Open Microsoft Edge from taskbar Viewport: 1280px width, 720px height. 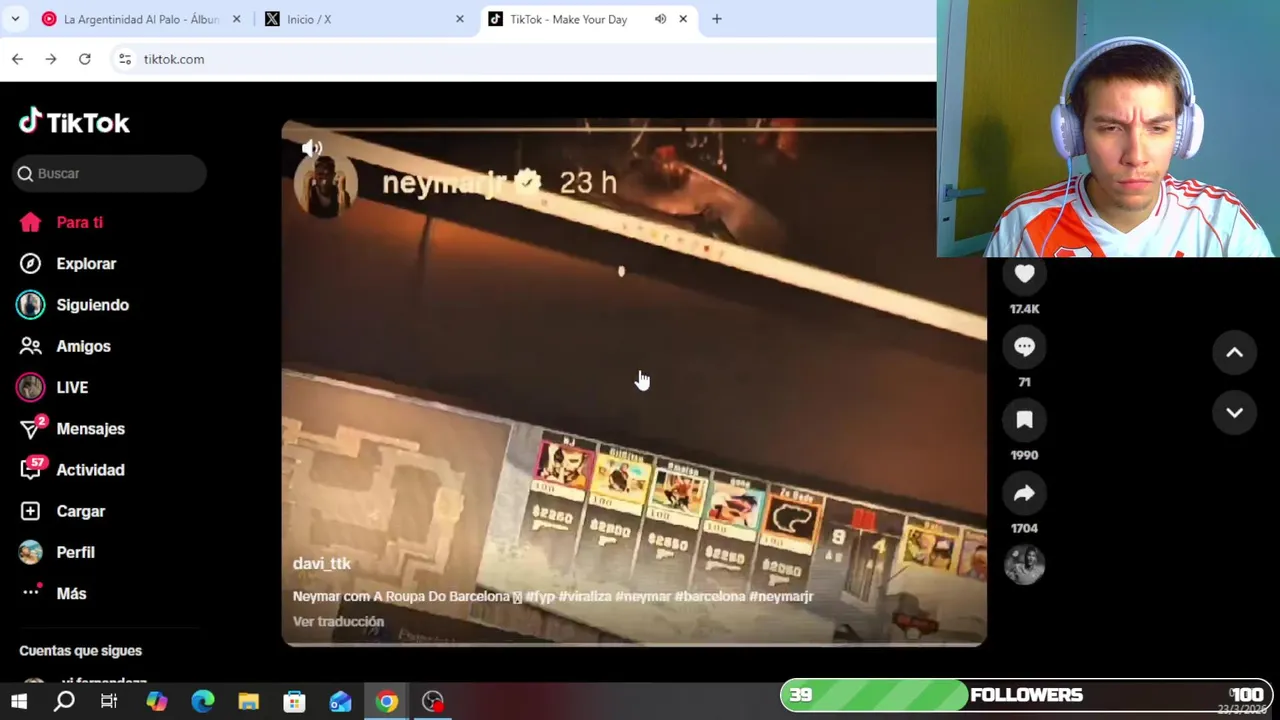point(202,702)
